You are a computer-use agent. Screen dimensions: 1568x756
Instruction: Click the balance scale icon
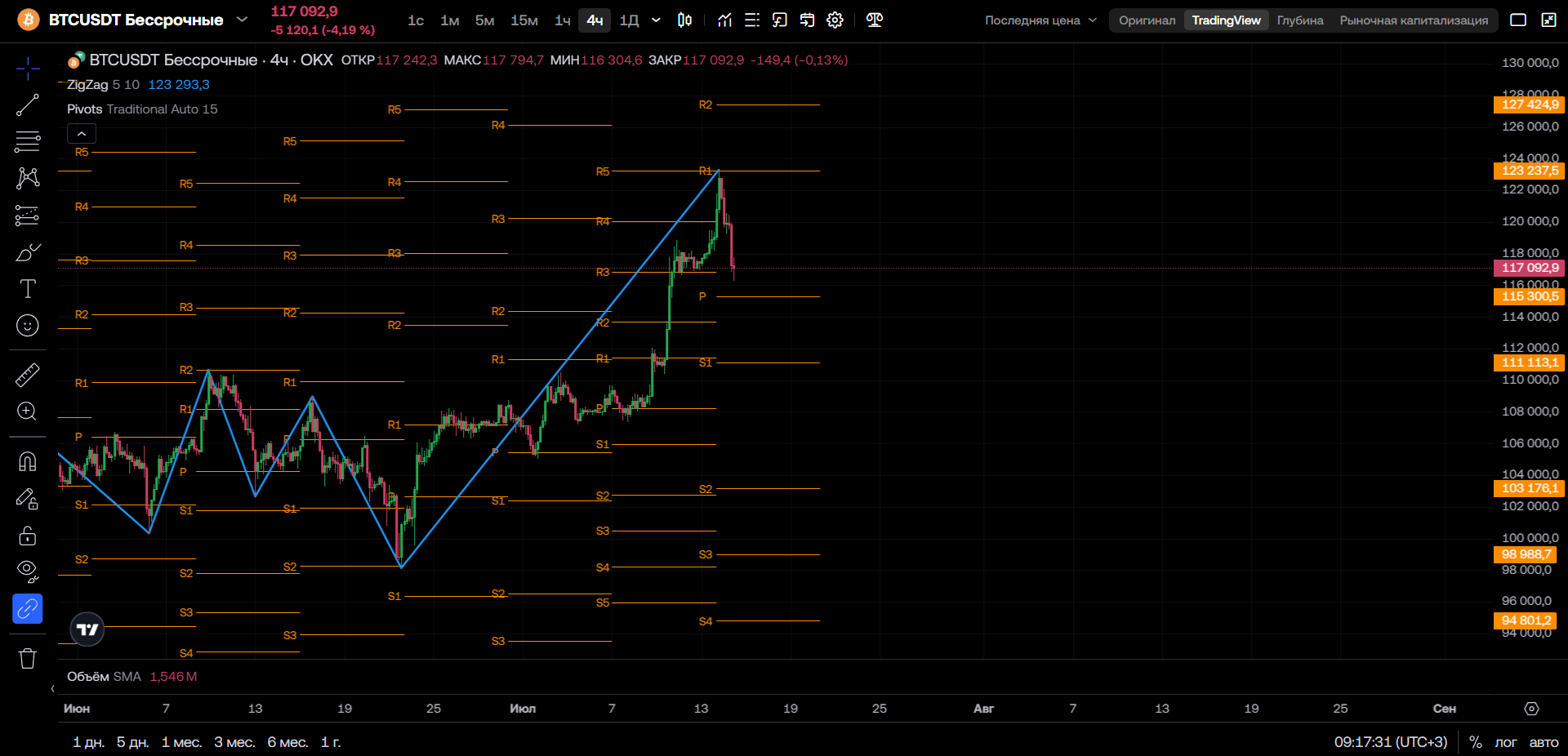[x=875, y=20]
